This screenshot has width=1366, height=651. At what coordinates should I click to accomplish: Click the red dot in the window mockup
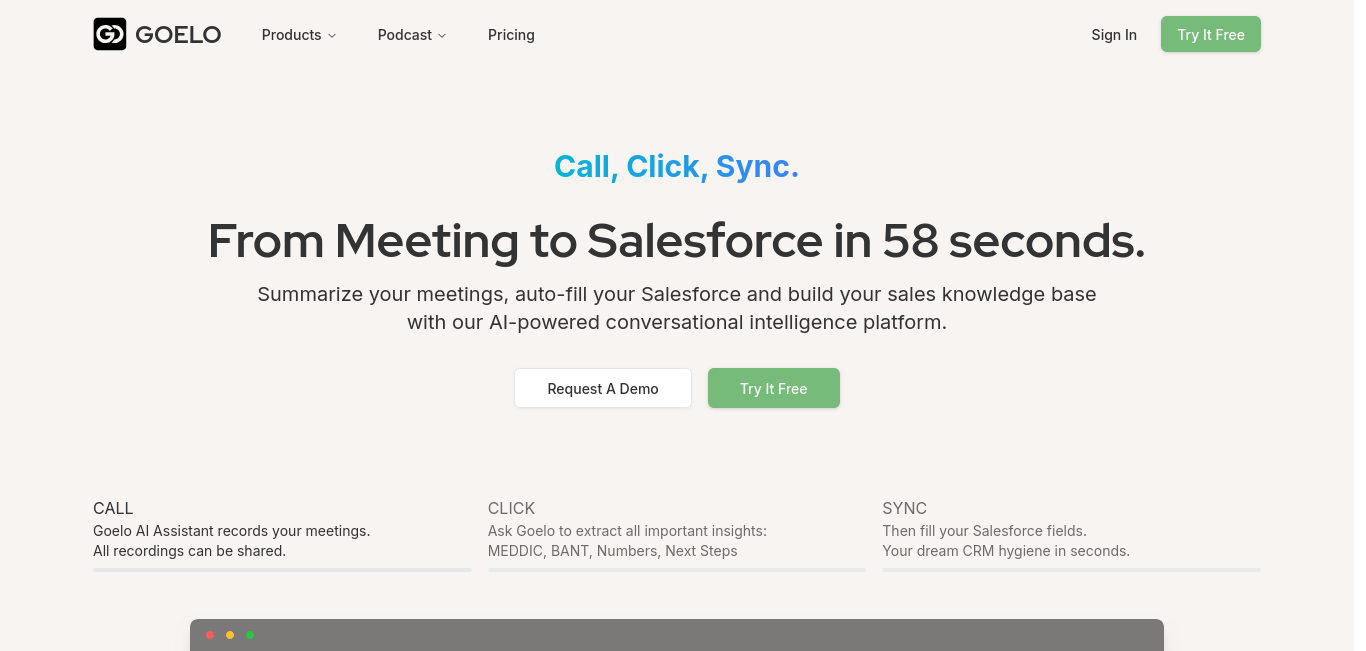pyautogui.click(x=210, y=635)
